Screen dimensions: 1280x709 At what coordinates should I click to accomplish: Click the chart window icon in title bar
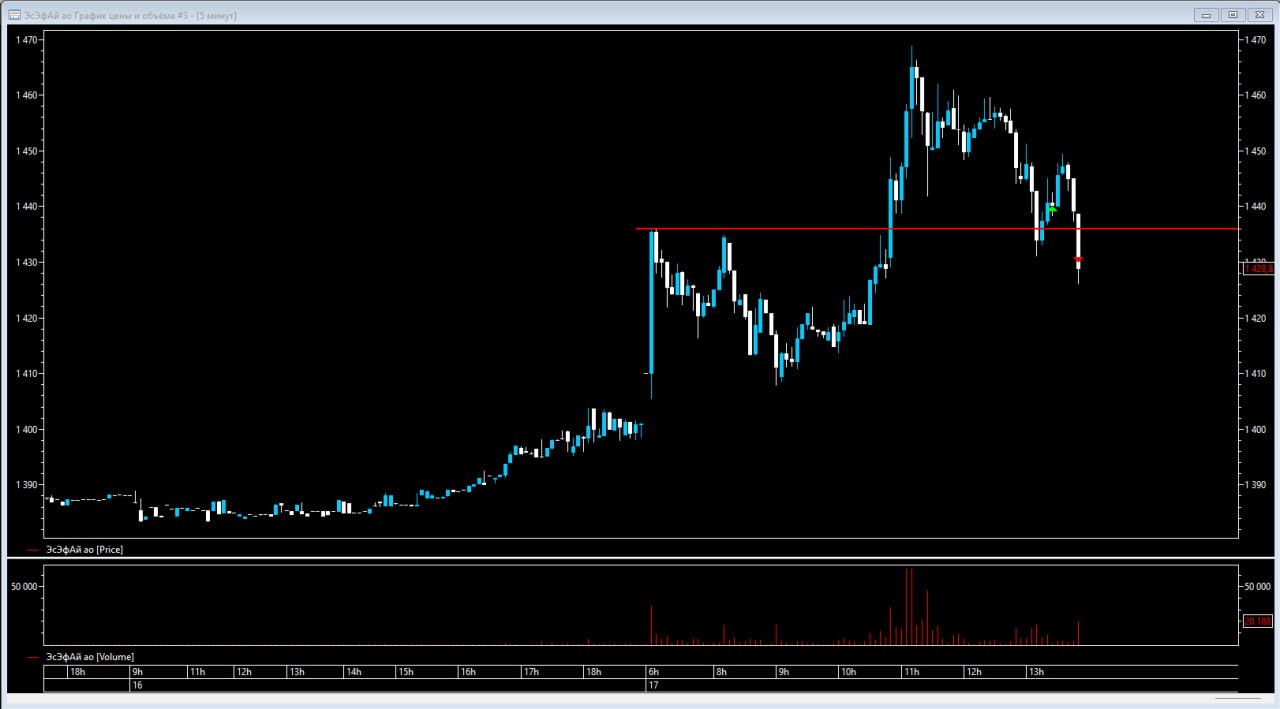(x=15, y=15)
